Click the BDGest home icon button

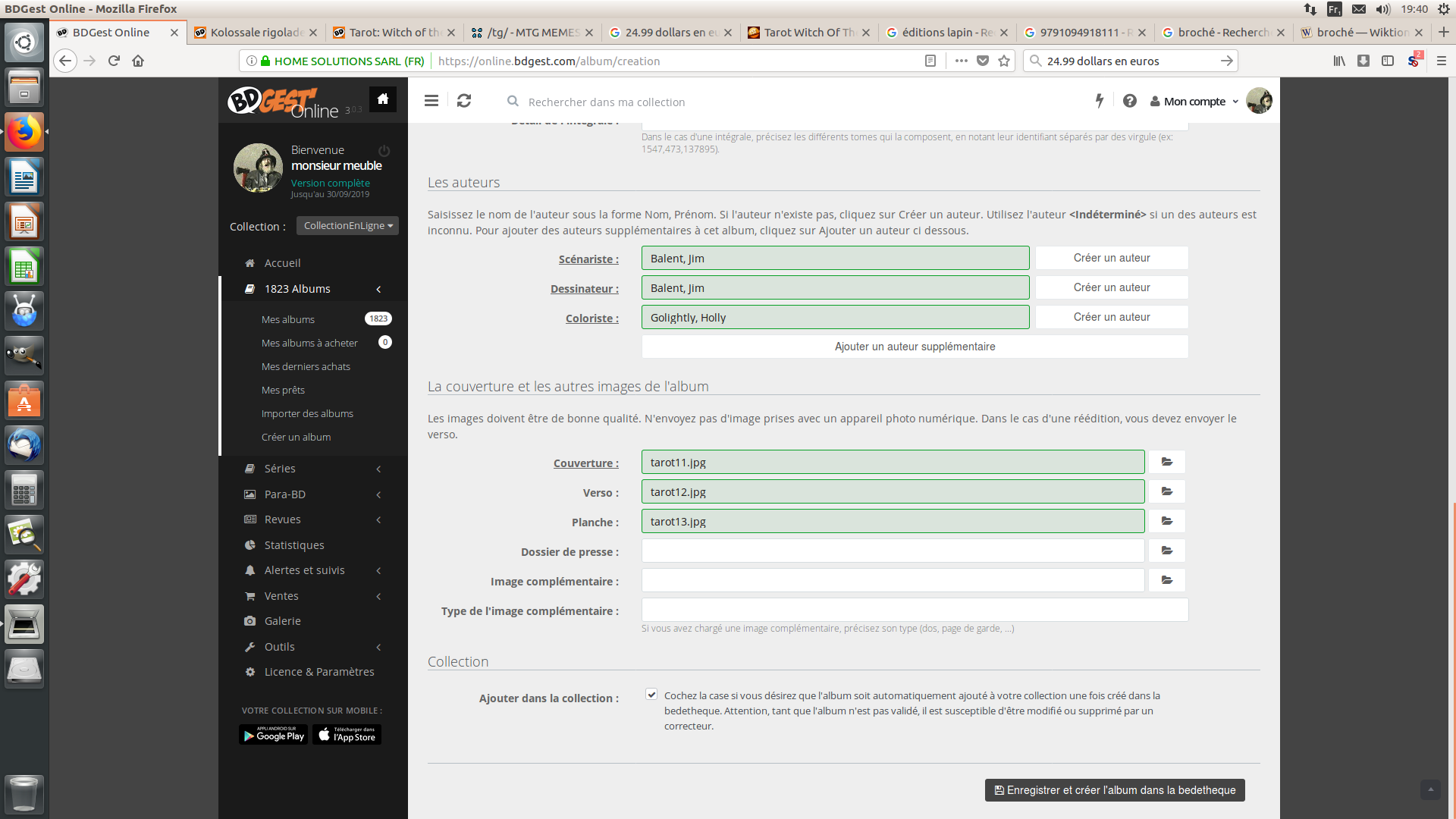(383, 99)
